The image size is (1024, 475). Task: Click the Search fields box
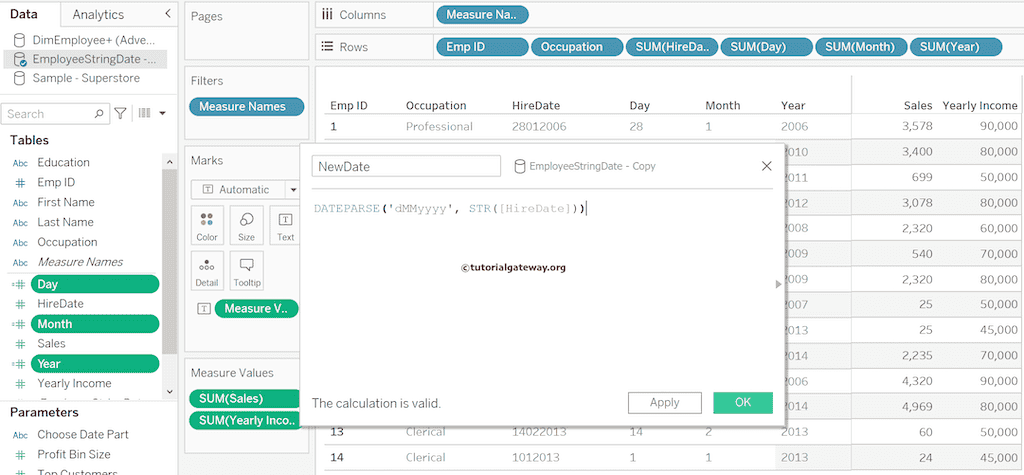55,114
